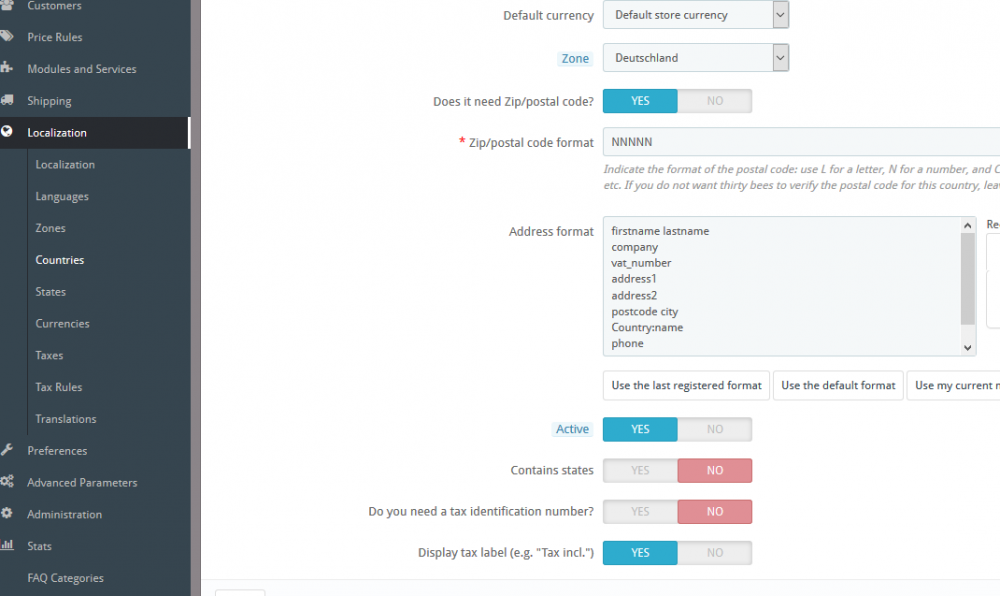Screen dimensions: 1000x596
Task: Click the Price Rules tag icon
Action: click(7, 37)
